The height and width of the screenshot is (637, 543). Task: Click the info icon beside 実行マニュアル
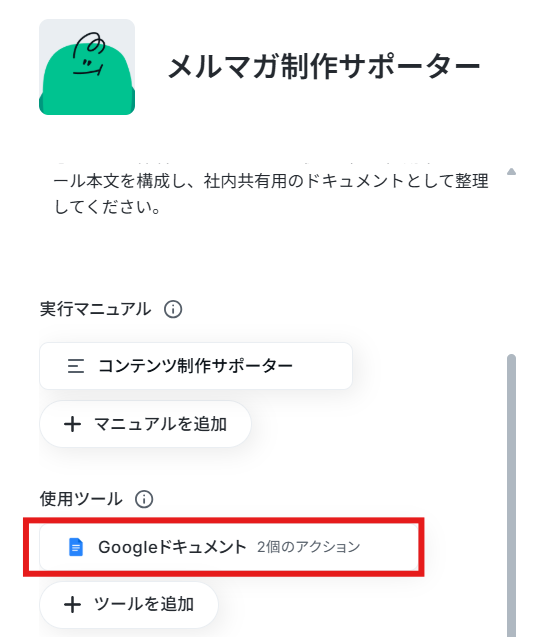click(173, 309)
